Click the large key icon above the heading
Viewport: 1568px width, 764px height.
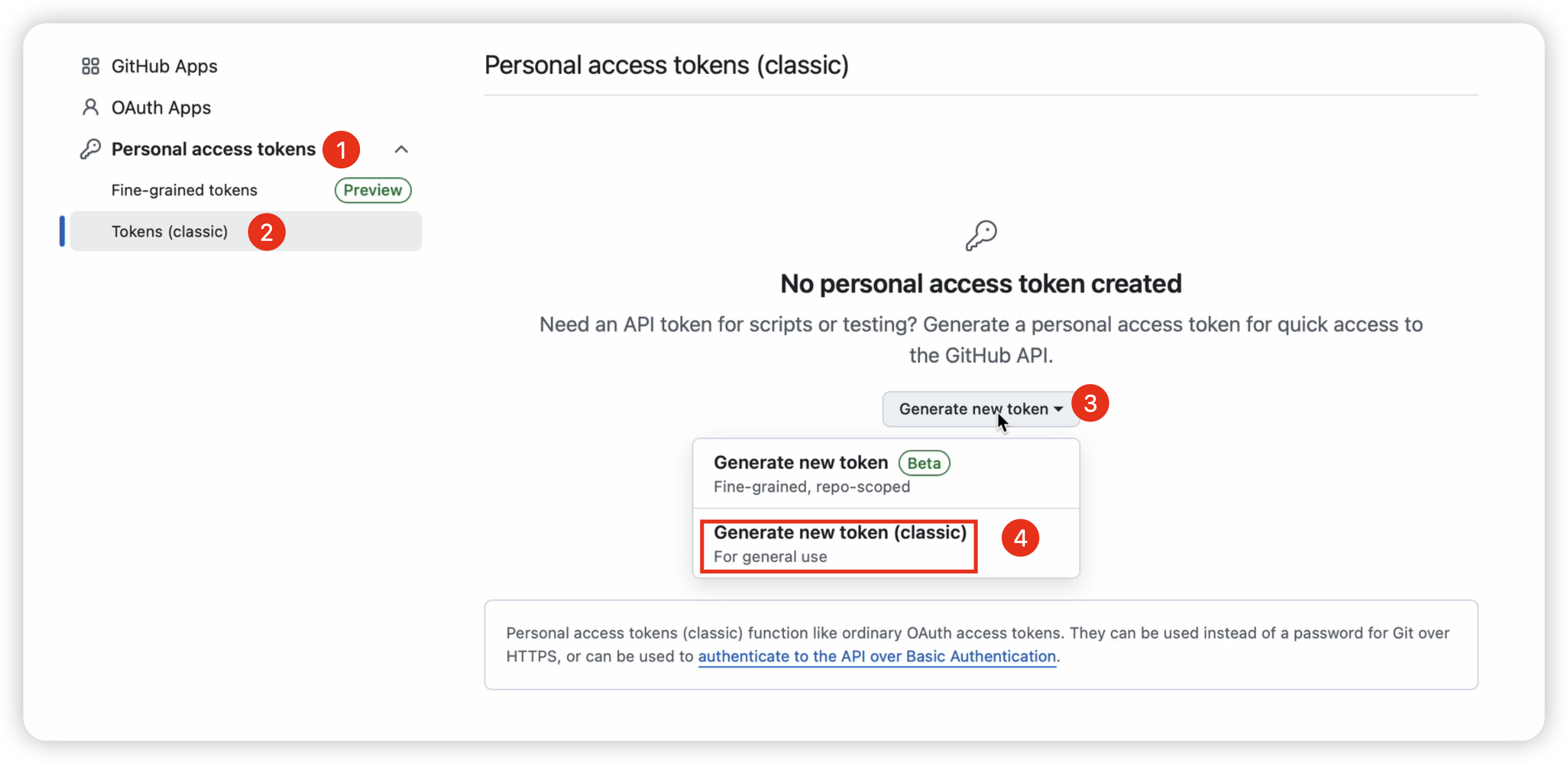[981, 236]
